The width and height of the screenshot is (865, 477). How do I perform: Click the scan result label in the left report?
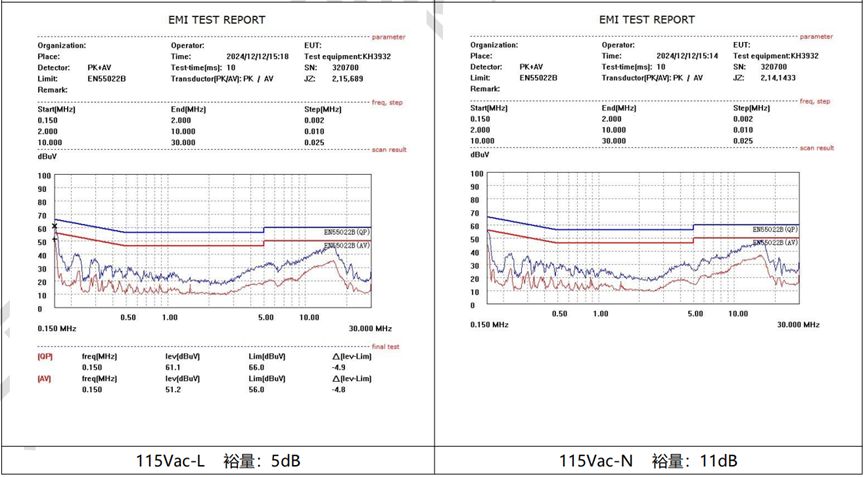(388, 150)
